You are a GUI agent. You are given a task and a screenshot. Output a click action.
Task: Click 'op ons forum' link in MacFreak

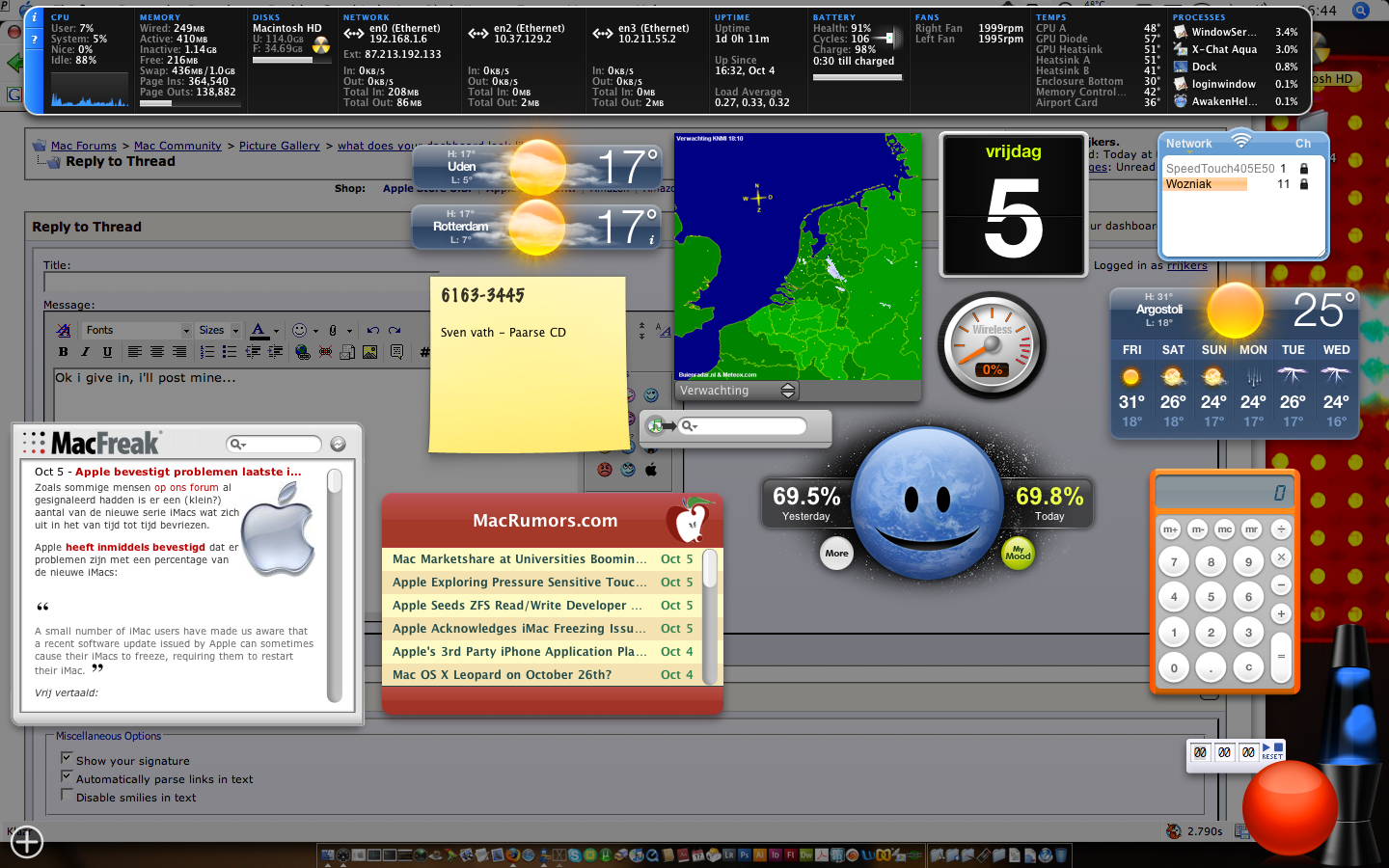(186, 487)
